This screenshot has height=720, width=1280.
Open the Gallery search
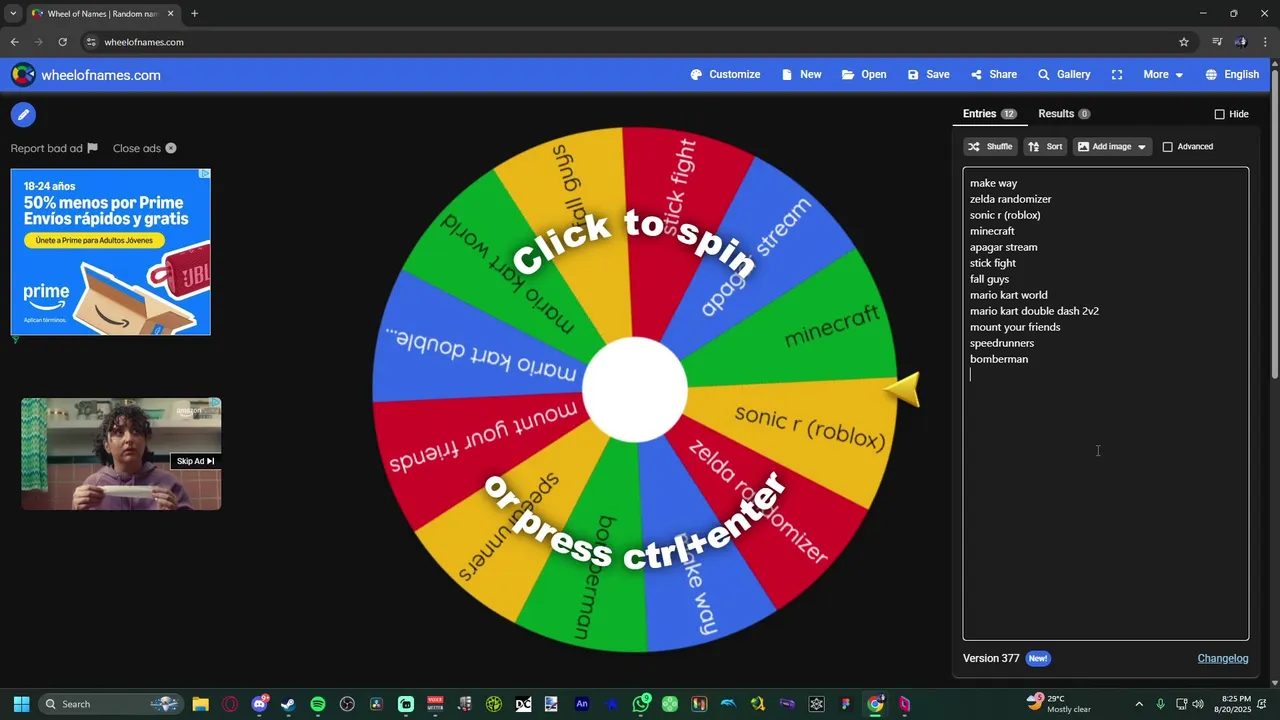pos(1064,75)
